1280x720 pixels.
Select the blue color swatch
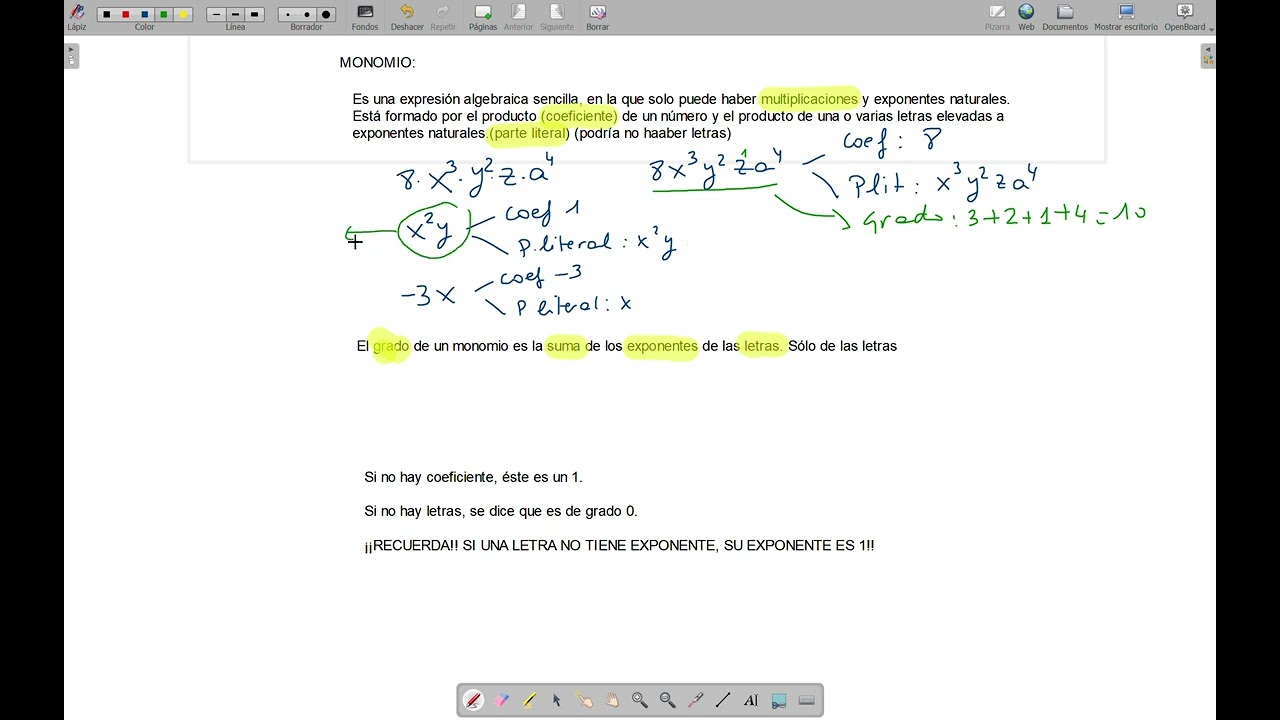click(145, 15)
